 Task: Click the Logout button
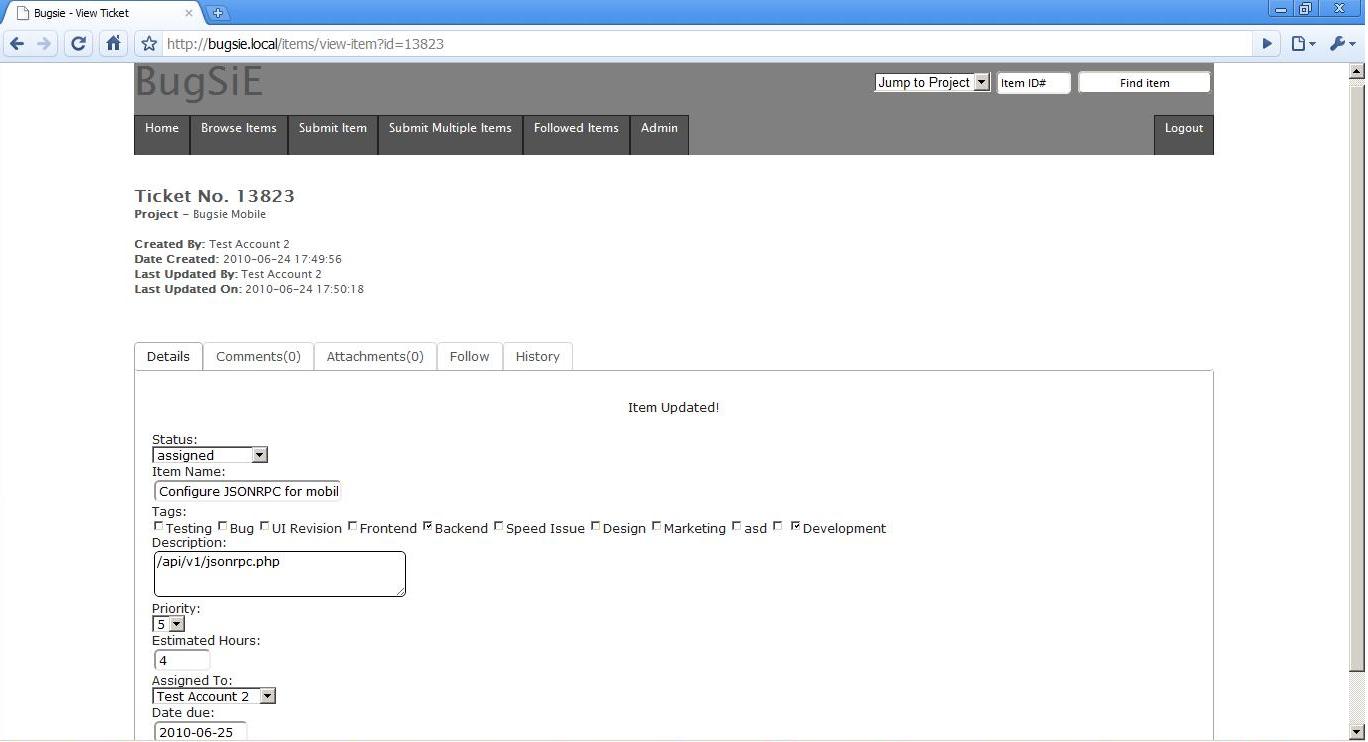point(1184,135)
